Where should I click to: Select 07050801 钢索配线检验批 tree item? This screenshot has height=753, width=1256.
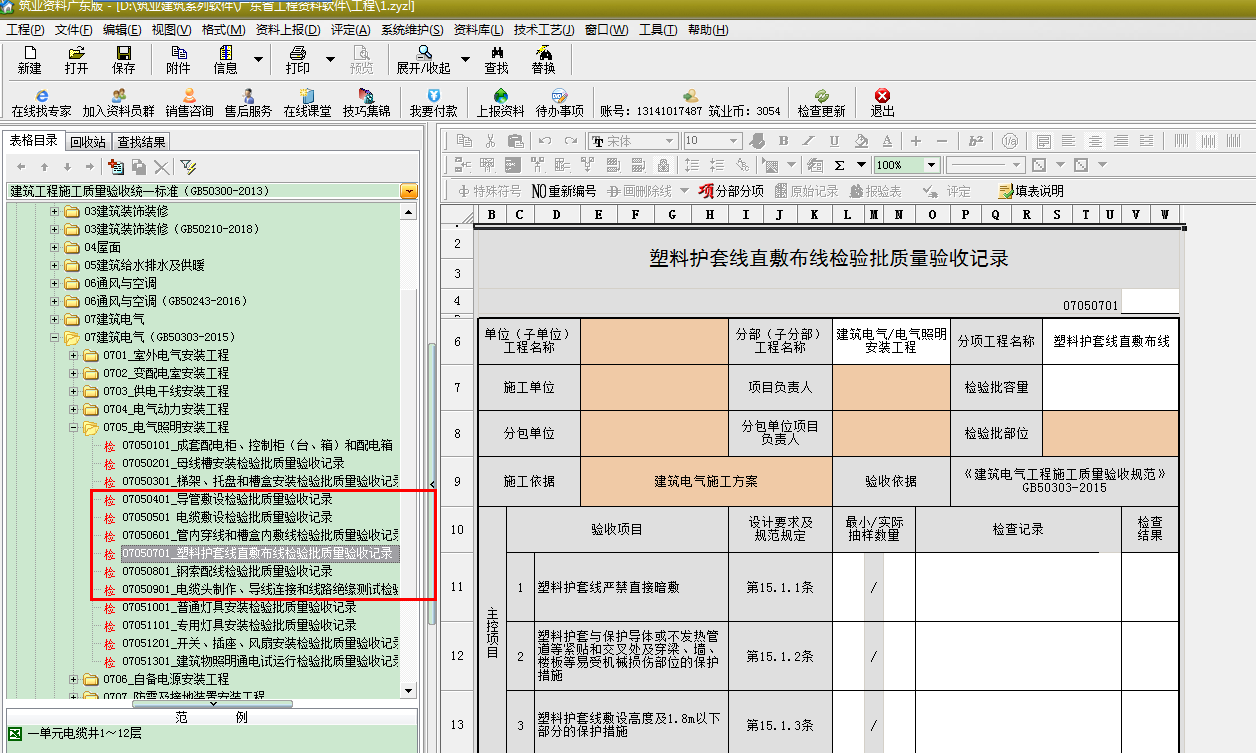[x=227, y=571]
